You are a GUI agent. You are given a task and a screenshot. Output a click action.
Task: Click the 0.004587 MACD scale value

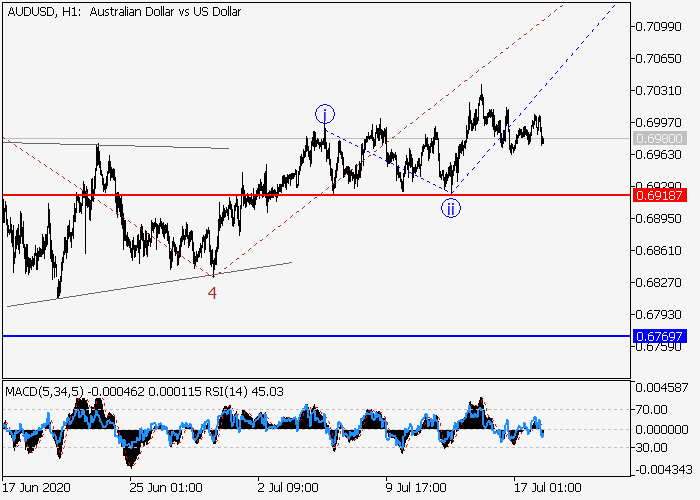[660, 387]
